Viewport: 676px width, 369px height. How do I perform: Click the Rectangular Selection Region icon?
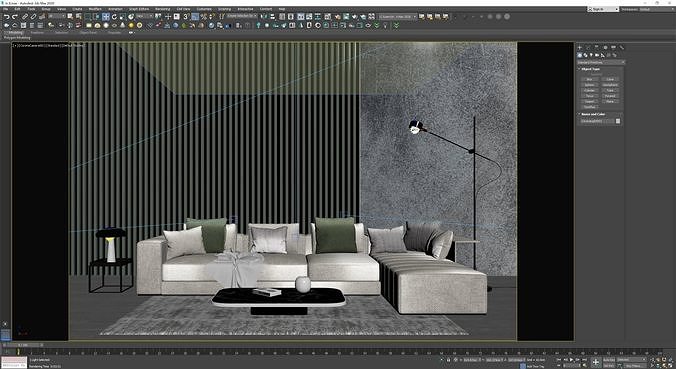coord(88,16)
